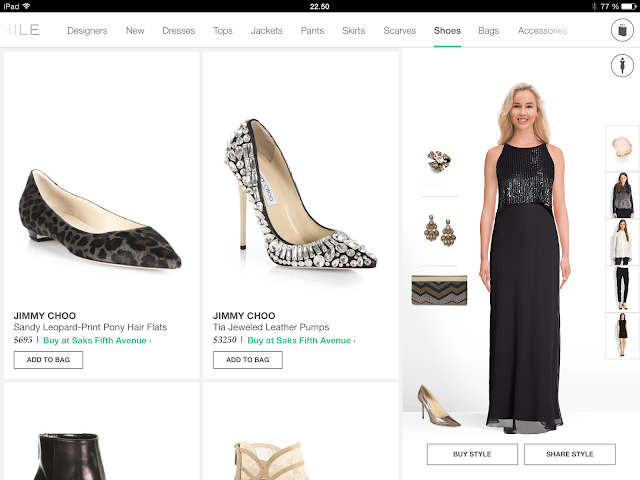
Task: Select the chandelier earrings in outfit
Action: (x=440, y=231)
